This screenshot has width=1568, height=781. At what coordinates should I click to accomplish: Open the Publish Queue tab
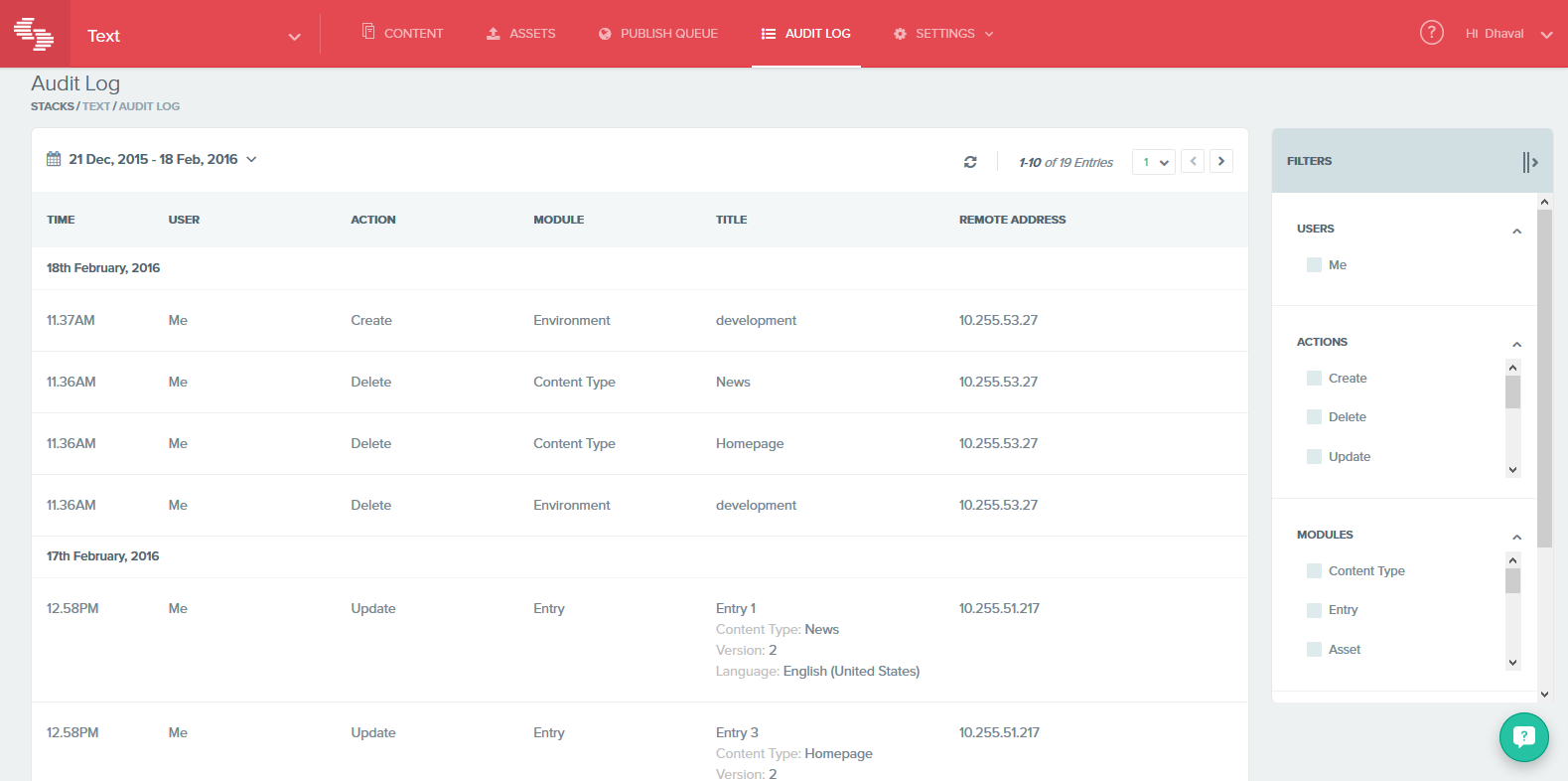[658, 33]
